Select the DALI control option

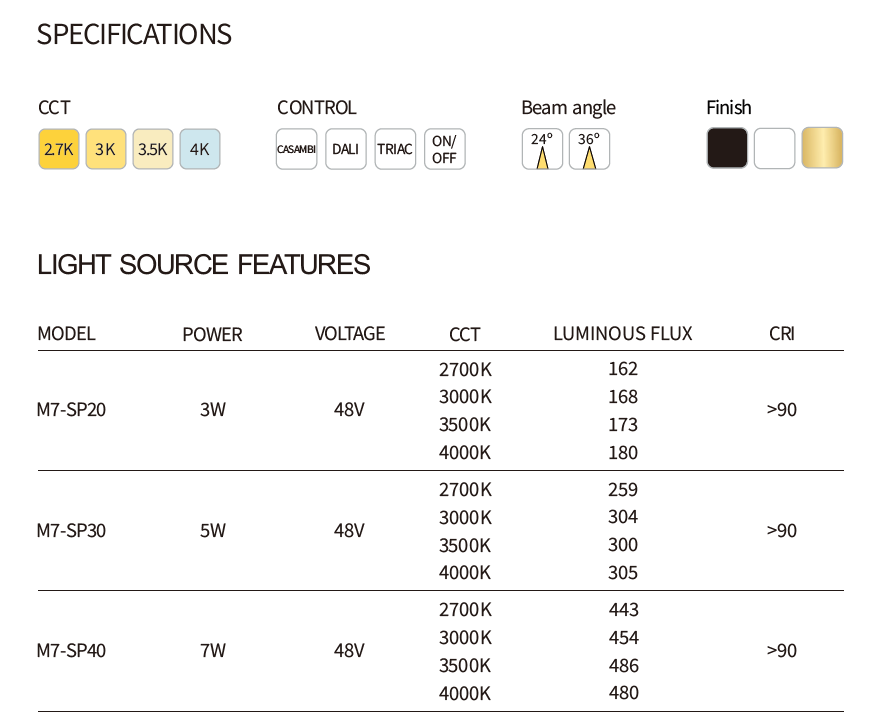(346, 149)
